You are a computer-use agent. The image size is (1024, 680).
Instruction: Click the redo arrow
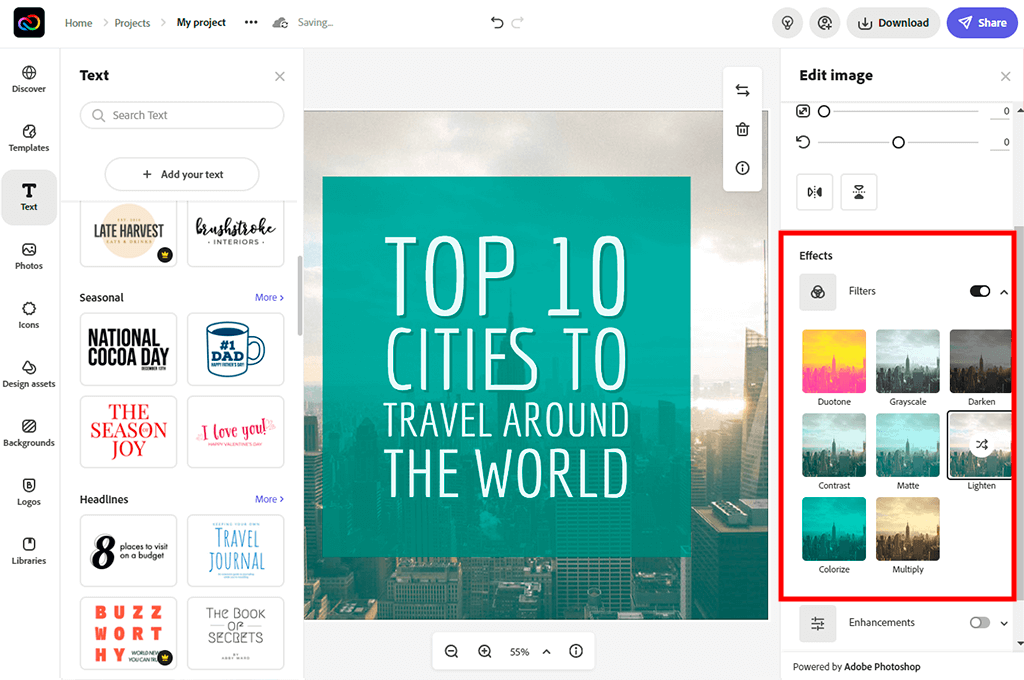tap(518, 23)
